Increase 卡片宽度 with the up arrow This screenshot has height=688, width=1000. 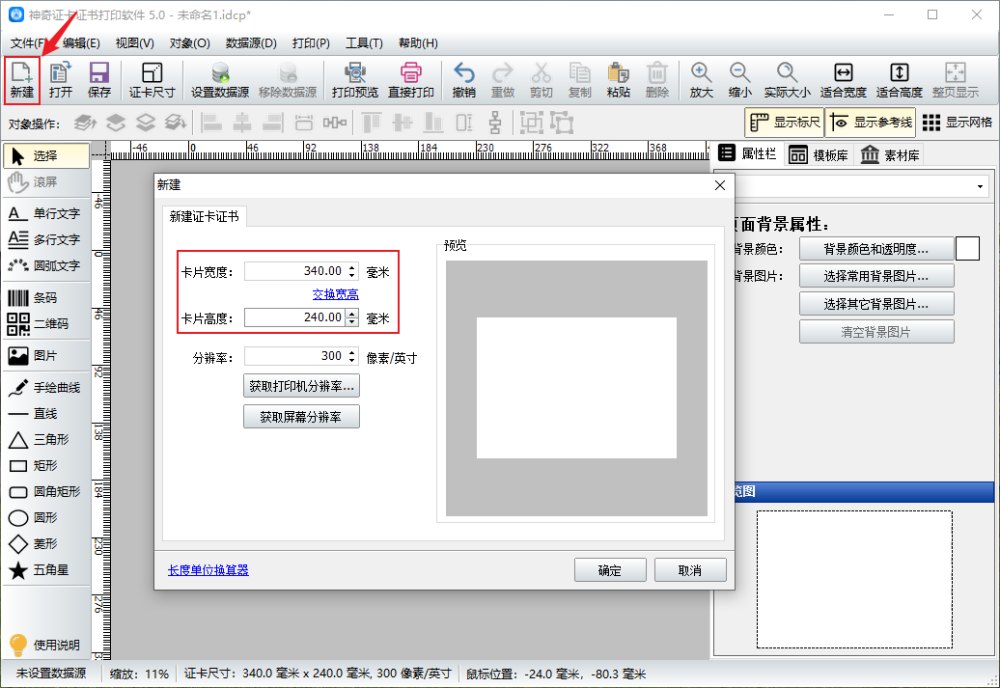[351, 267]
